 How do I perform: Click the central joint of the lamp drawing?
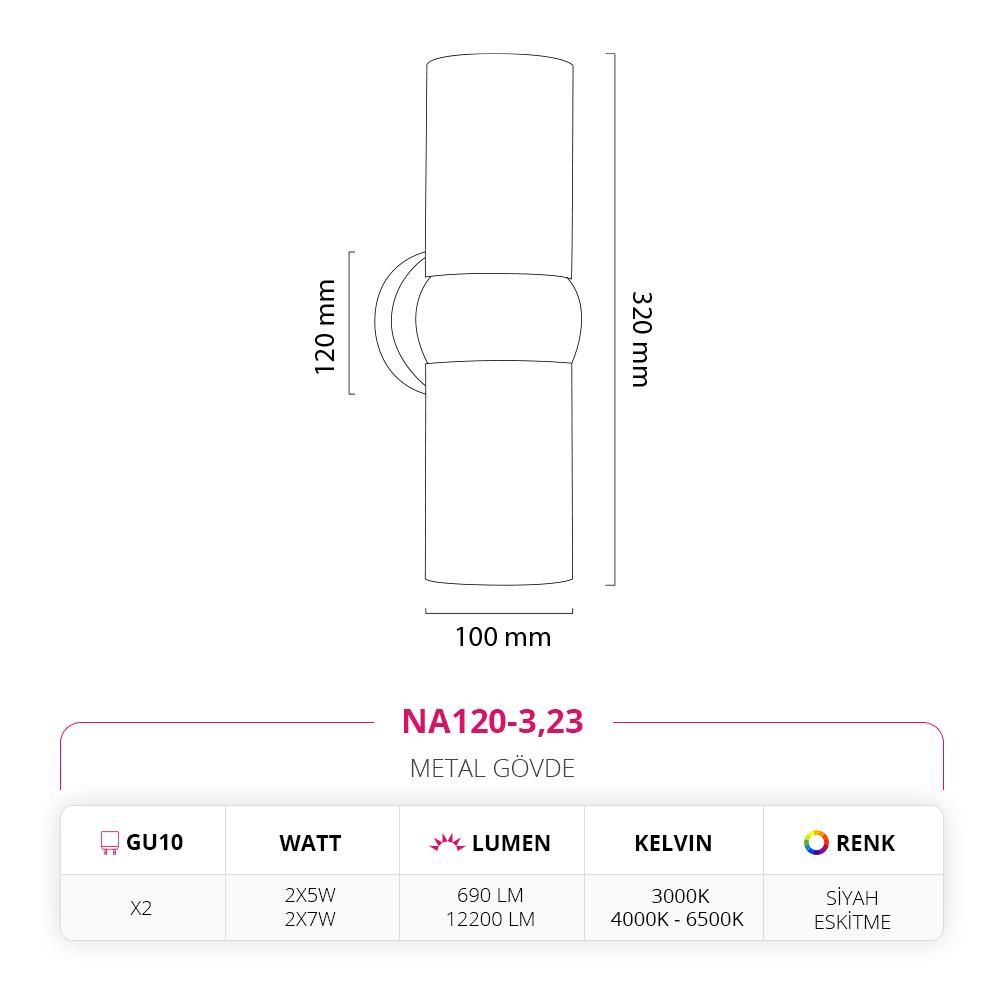[498, 319]
